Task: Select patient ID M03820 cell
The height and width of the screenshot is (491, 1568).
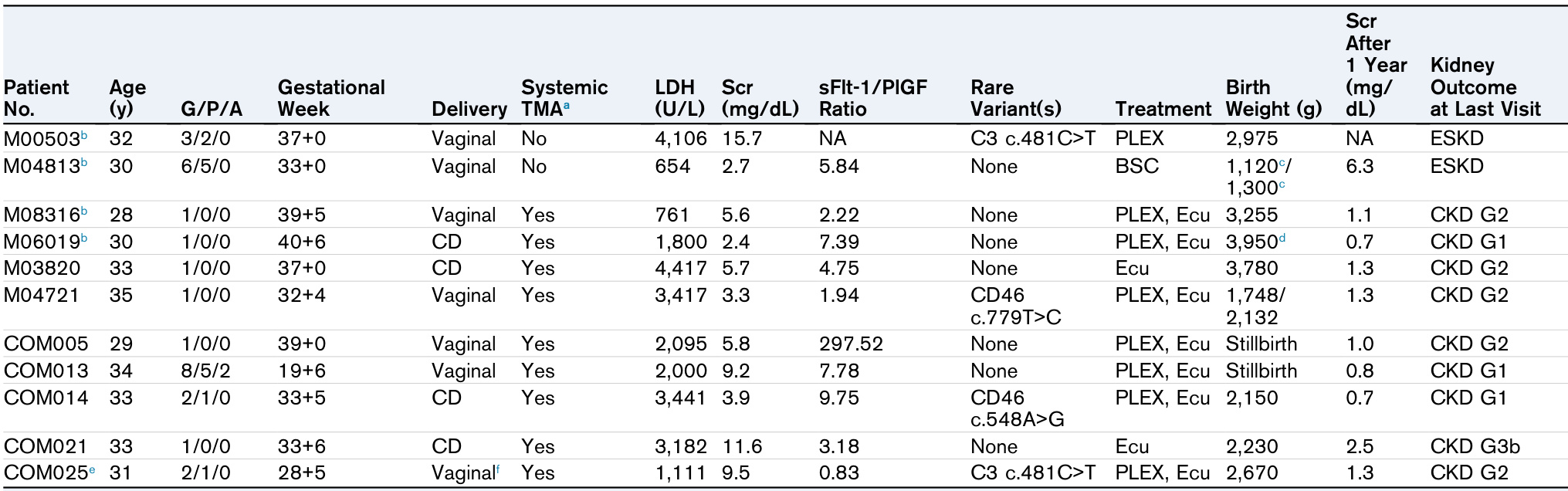Action: (x=42, y=269)
